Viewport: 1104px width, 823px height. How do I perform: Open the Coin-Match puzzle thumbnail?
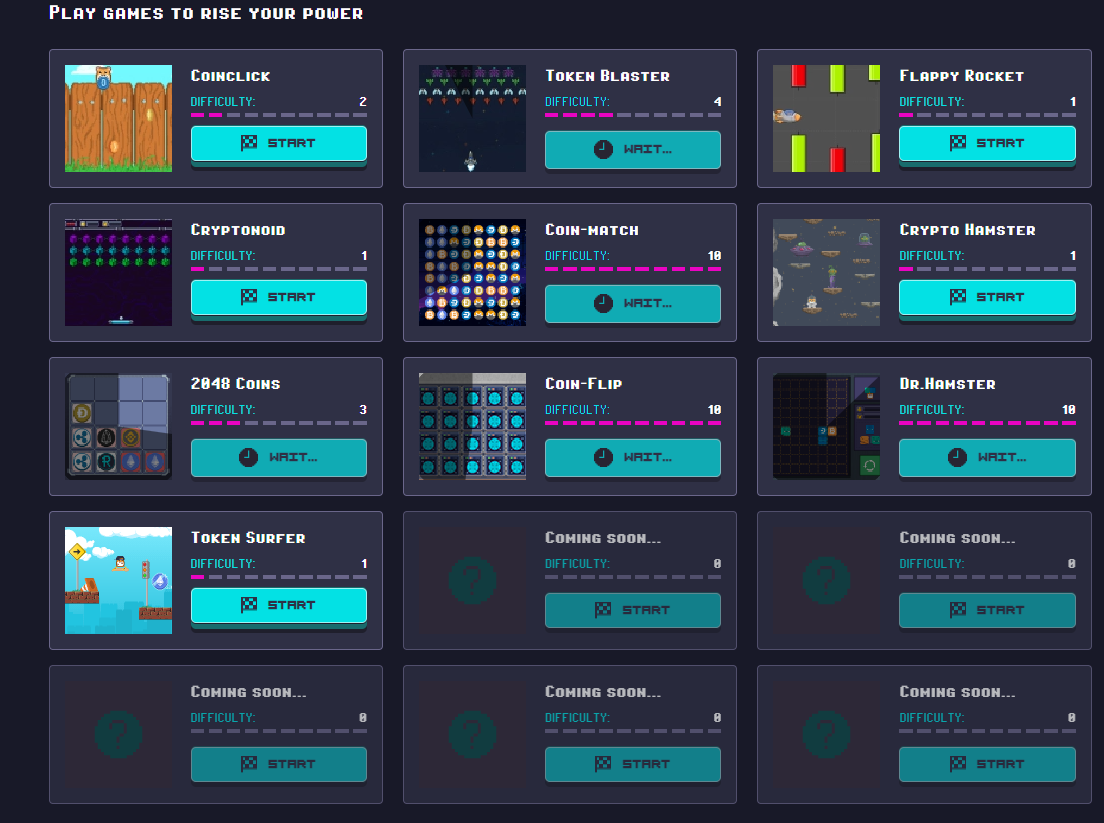(x=472, y=272)
